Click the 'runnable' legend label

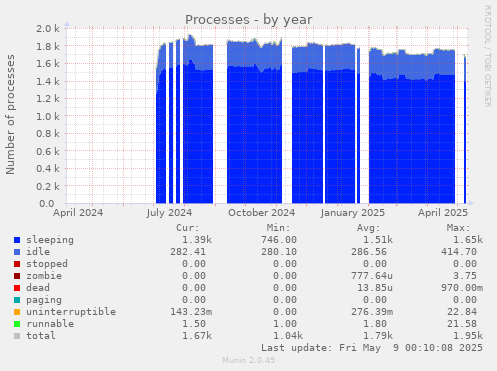pos(50,324)
